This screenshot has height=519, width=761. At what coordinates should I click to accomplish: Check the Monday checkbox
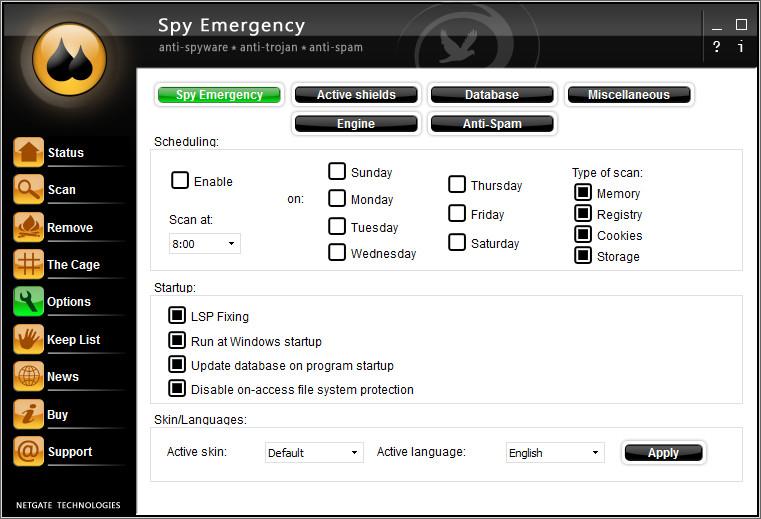pos(337,198)
